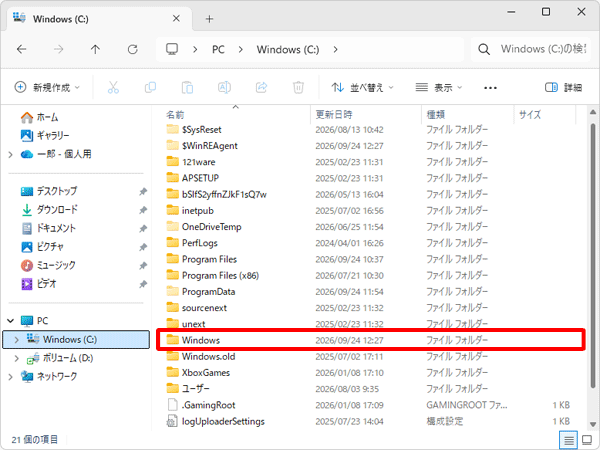Click the Share icon in toolbar
The height and width of the screenshot is (450, 600).
point(261,88)
